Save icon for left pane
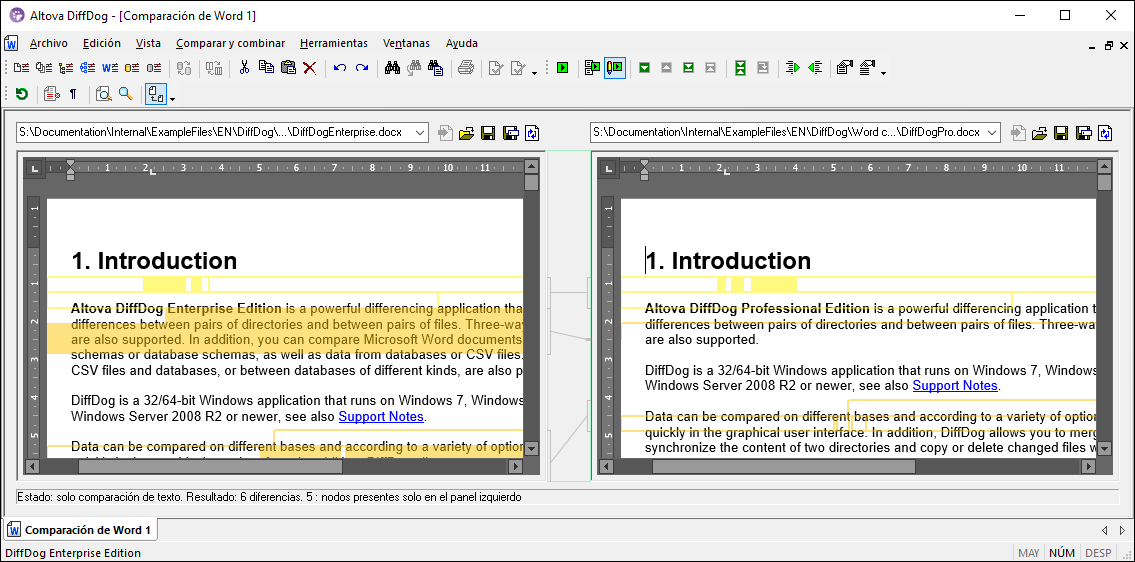 point(488,133)
